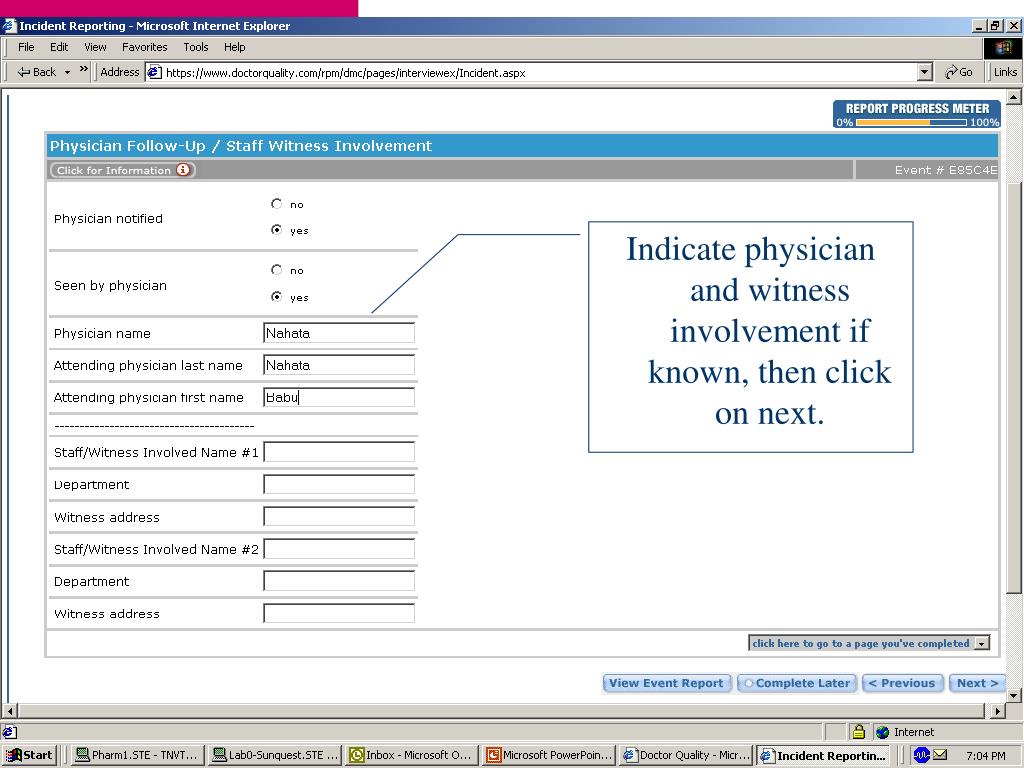The height and width of the screenshot is (768, 1024).
Task: Open the Edit menu
Action: (x=59, y=47)
